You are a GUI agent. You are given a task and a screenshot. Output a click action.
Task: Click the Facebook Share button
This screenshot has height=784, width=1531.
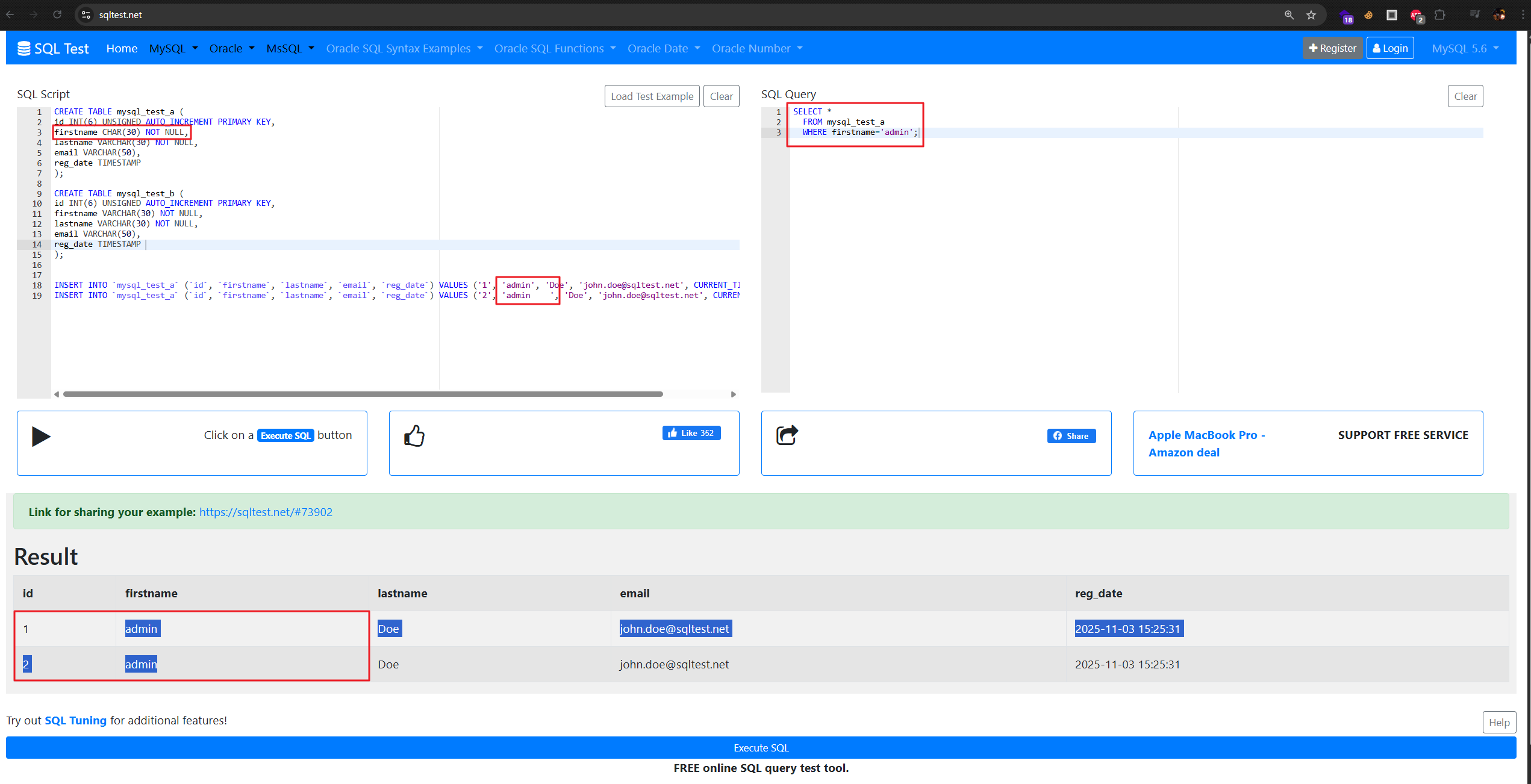click(x=1071, y=436)
